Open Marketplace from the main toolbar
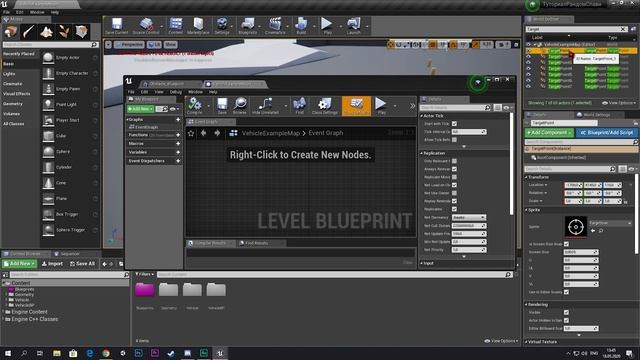This screenshot has height=360, width=640. [198, 26]
